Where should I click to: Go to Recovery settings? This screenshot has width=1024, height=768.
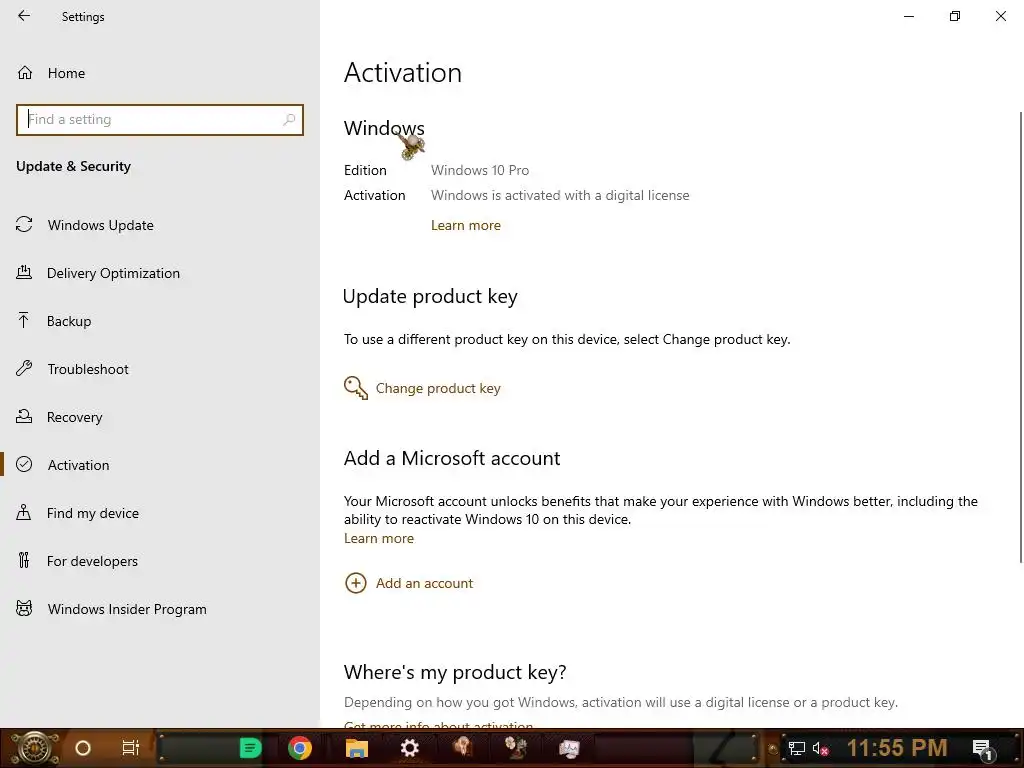coord(74,417)
